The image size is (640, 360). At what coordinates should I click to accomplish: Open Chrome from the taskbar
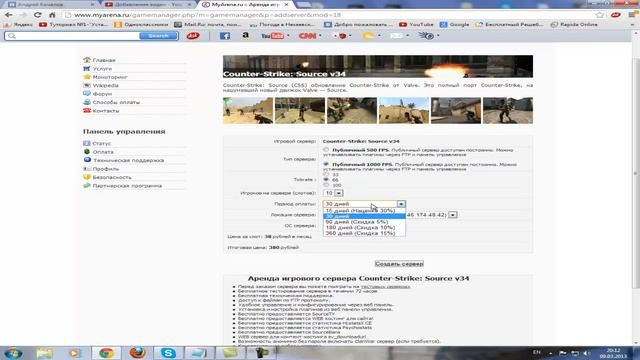(x=106, y=353)
